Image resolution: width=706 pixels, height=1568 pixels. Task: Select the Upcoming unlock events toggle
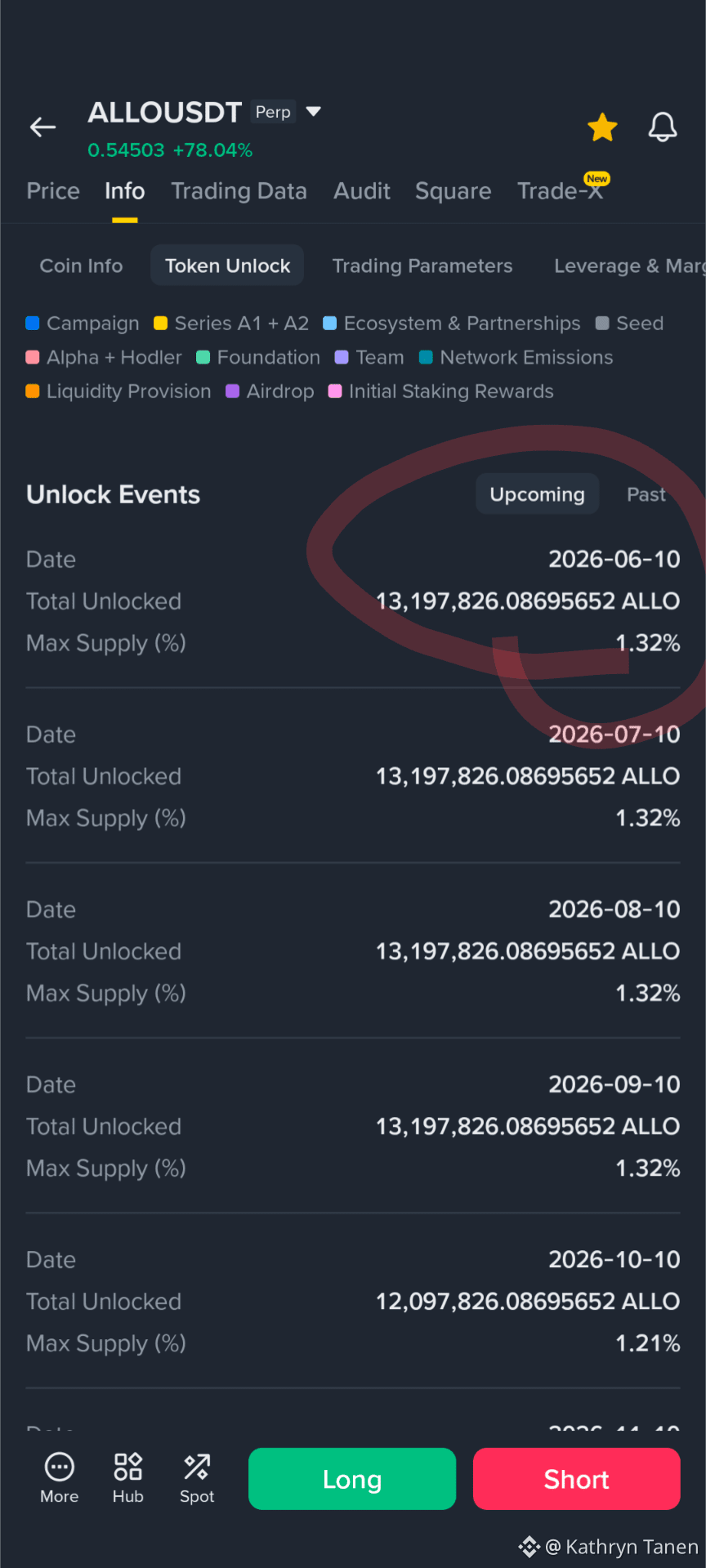pyautogui.click(x=538, y=494)
